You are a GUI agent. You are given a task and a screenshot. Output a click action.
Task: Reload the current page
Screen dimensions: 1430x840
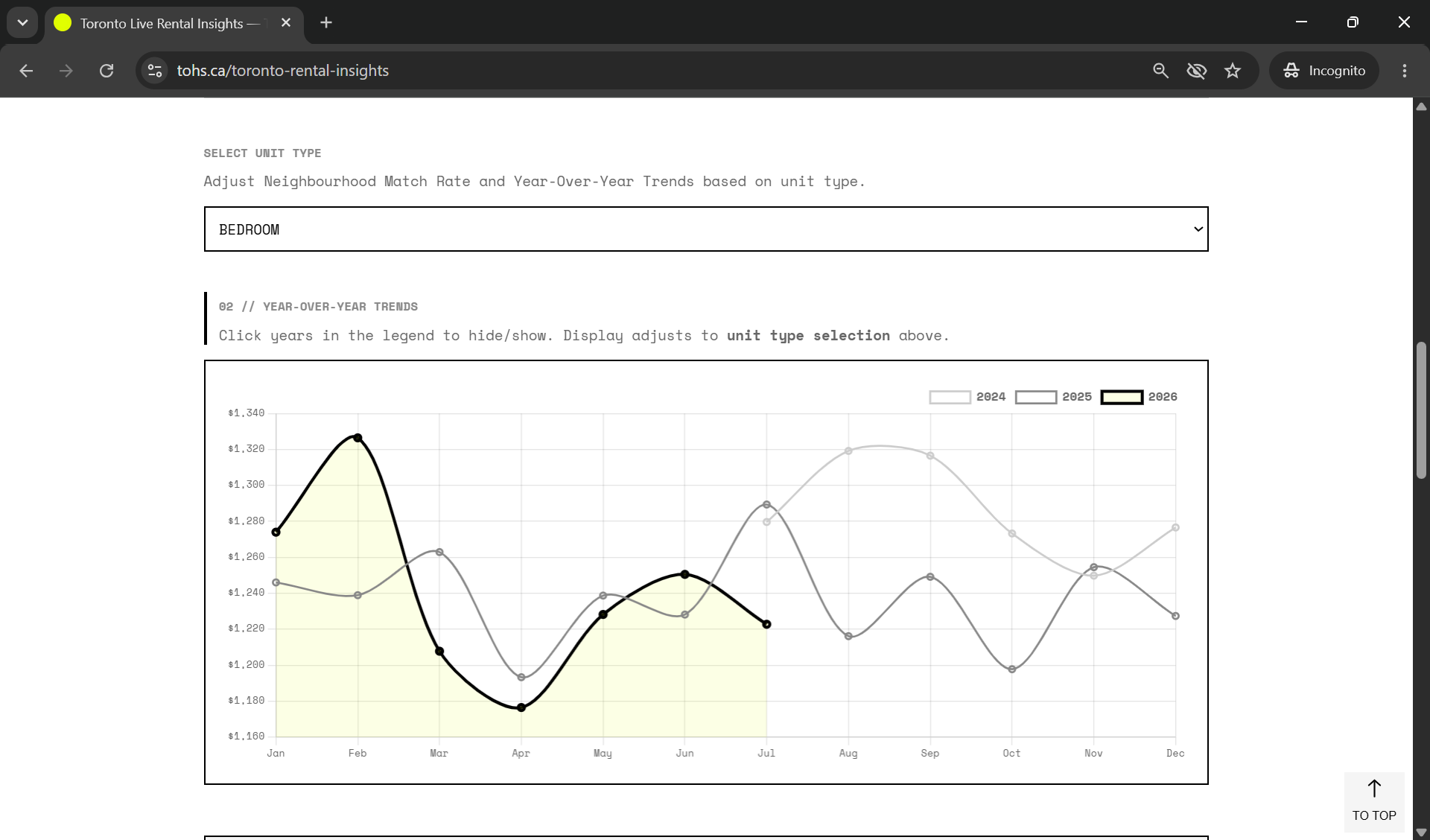(x=107, y=71)
